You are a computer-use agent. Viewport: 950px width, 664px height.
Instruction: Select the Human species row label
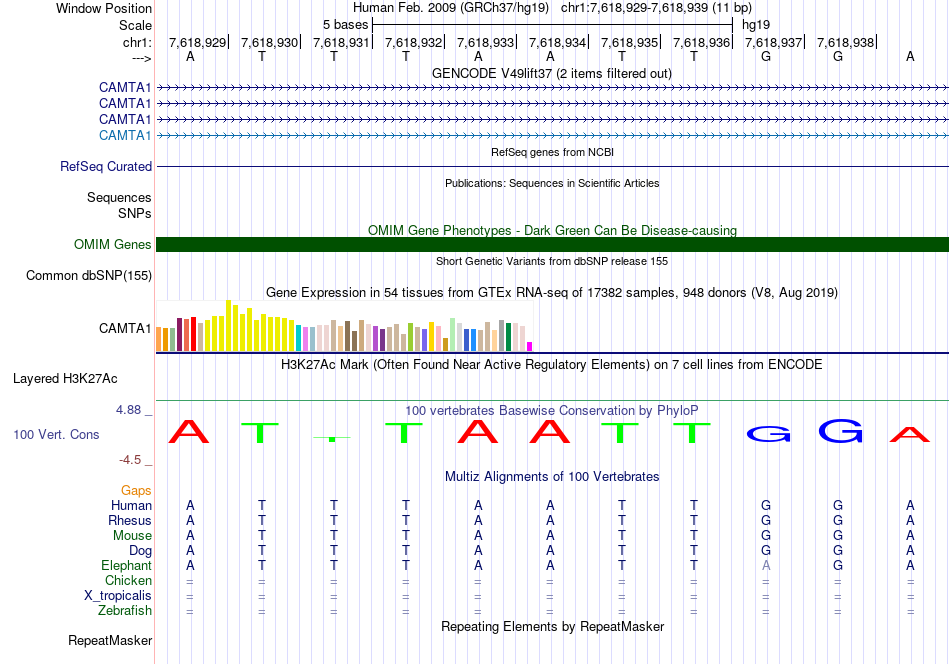pos(131,505)
